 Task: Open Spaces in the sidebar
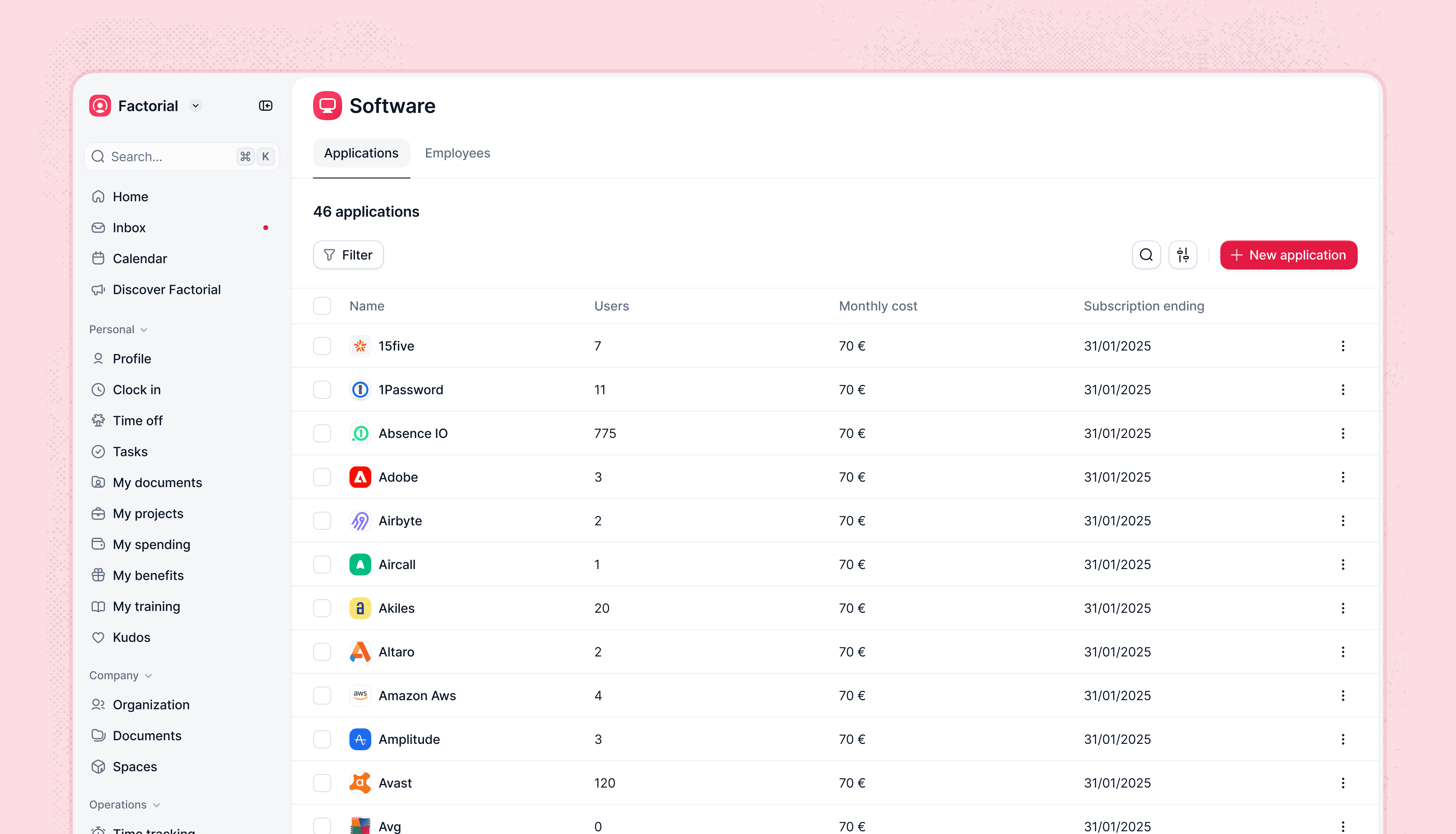coord(181,767)
